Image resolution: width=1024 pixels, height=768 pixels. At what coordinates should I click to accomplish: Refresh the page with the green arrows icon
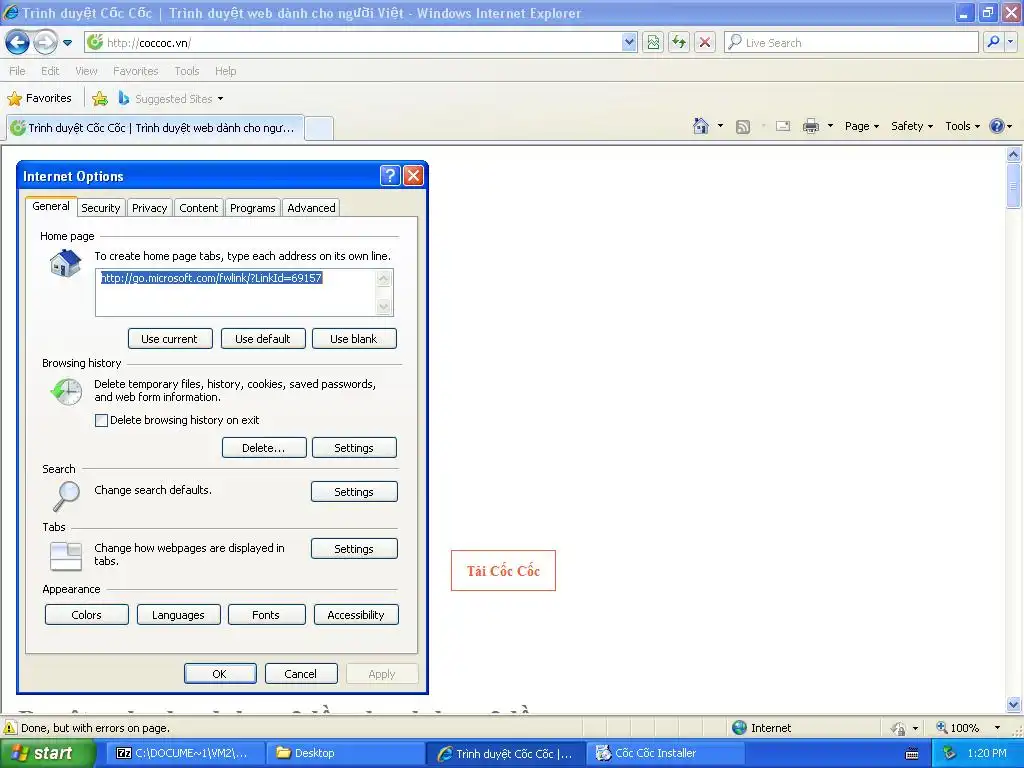click(x=679, y=43)
